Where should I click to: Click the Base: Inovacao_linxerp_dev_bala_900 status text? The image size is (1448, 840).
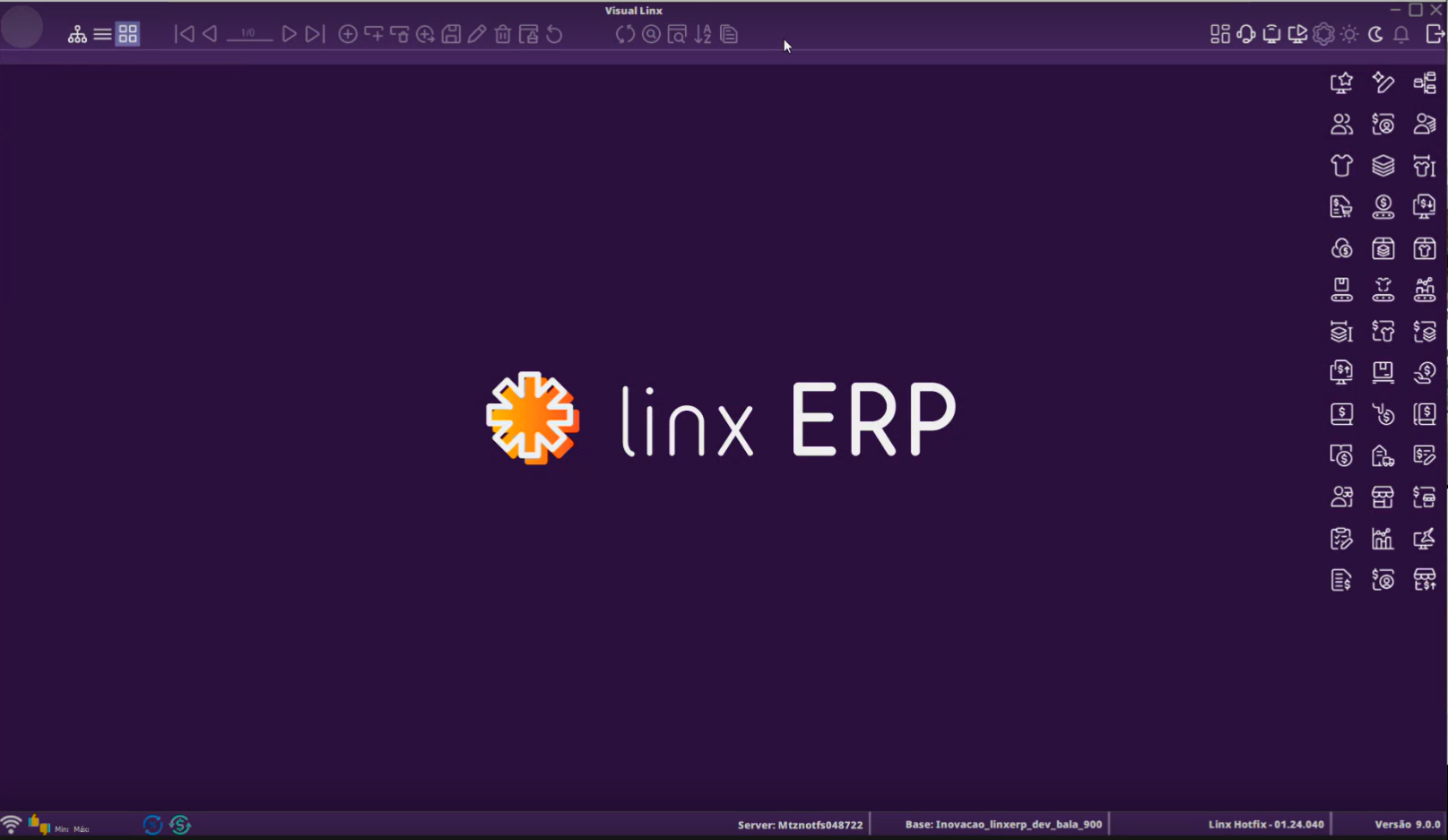point(1003,824)
